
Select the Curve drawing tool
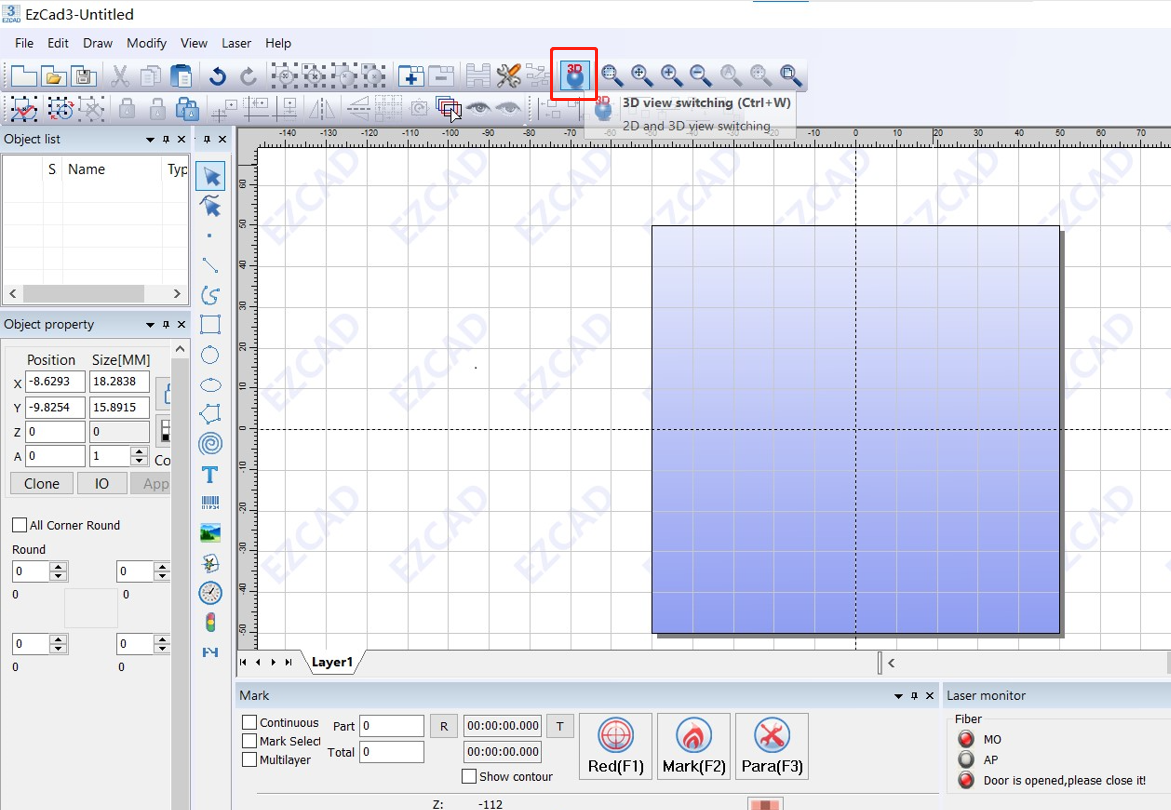(x=211, y=295)
